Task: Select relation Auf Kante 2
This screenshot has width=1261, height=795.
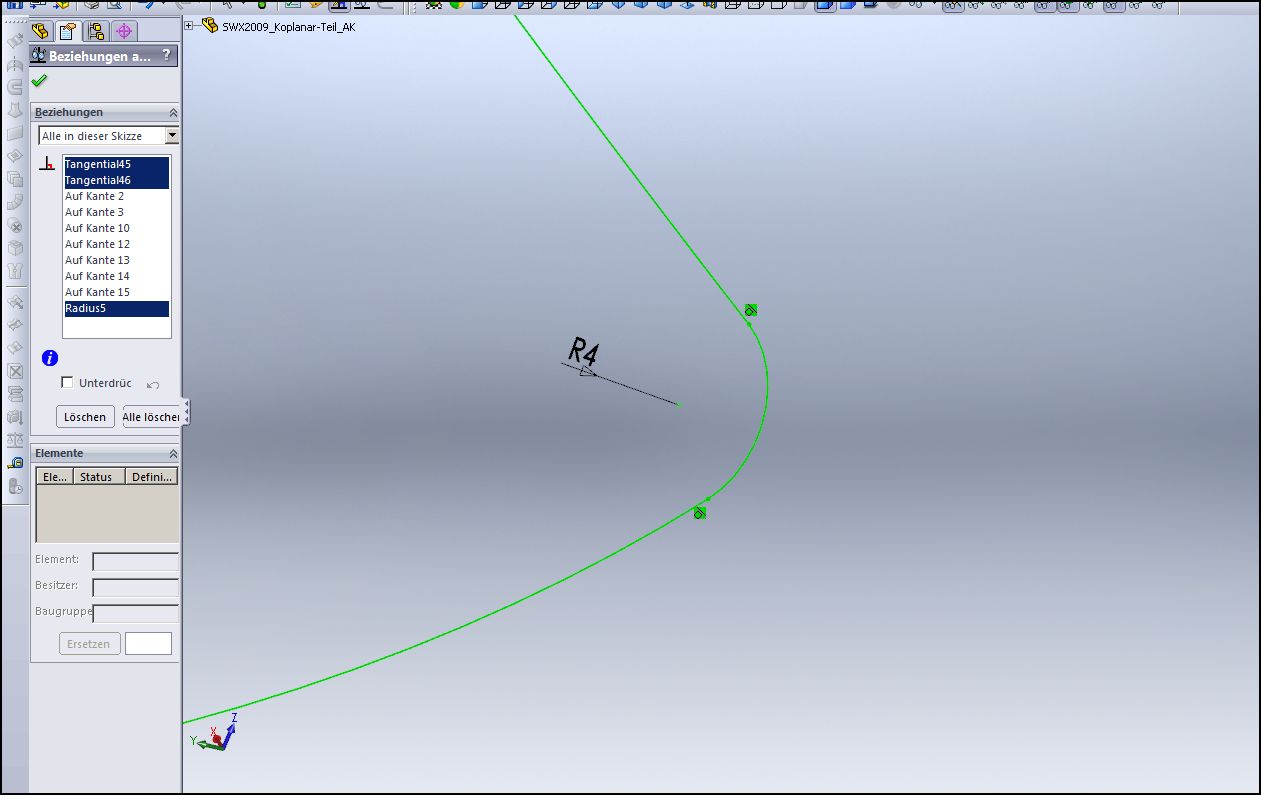Action: 116,196
